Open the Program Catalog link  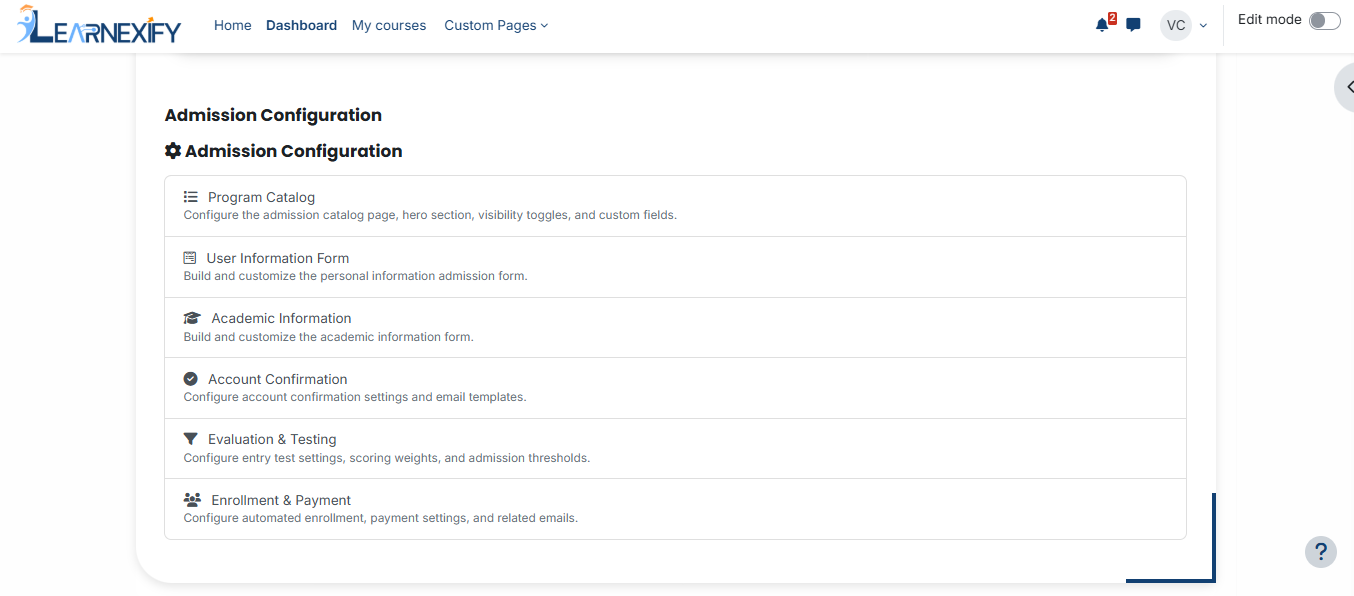click(x=261, y=197)
